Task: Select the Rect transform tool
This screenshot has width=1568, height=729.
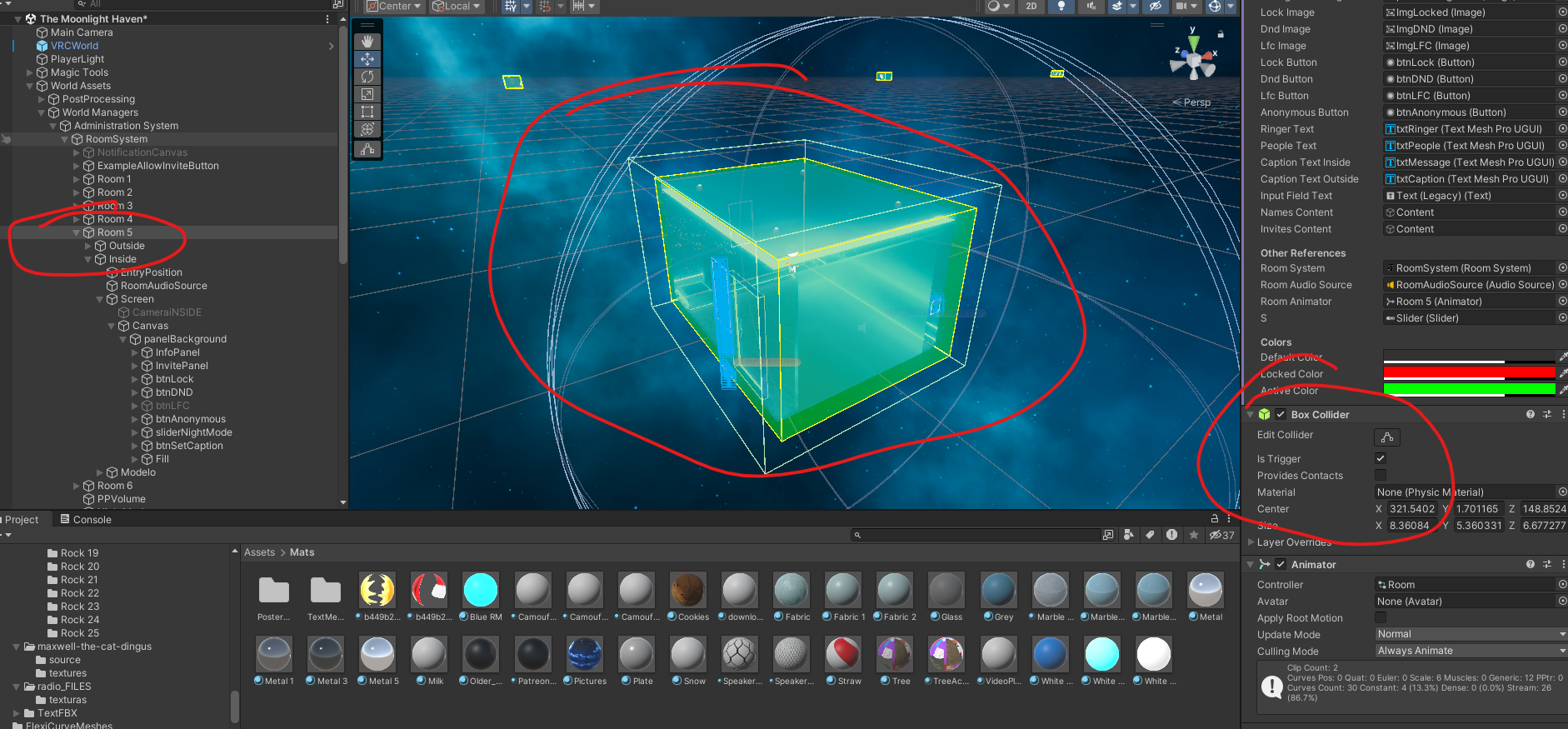Action: click(367, 112)
